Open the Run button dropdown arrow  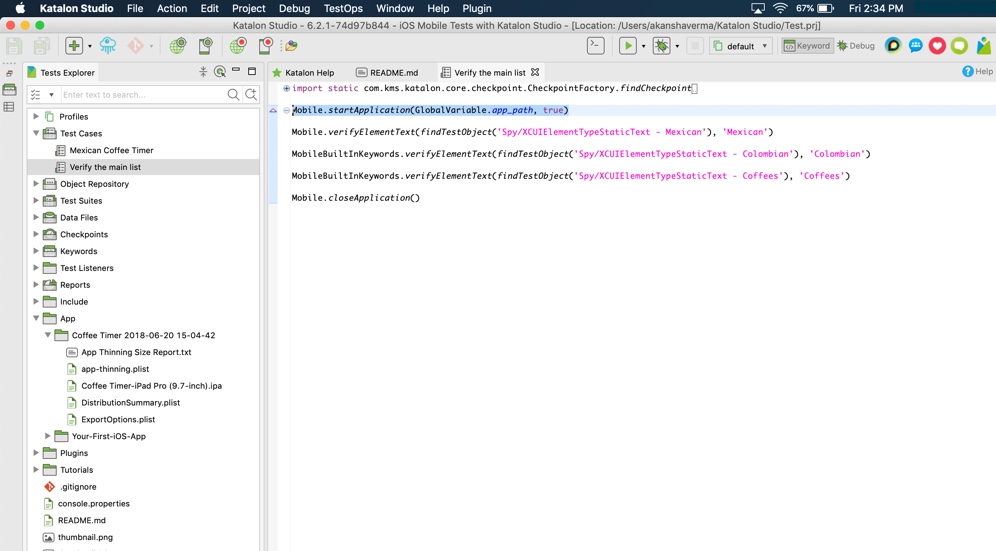pos(643,46)
